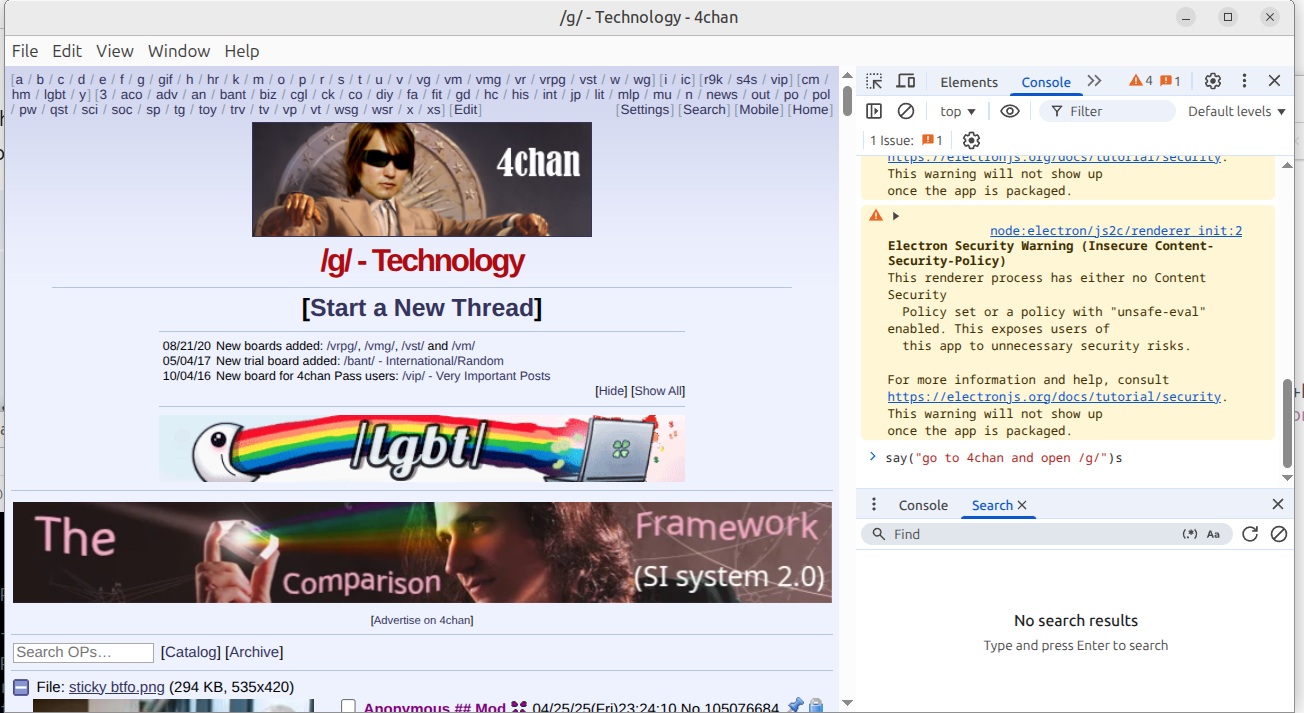1304x713 pixels.
Task: Open the Mobile link in board navigation
Action: pos(759,110)
